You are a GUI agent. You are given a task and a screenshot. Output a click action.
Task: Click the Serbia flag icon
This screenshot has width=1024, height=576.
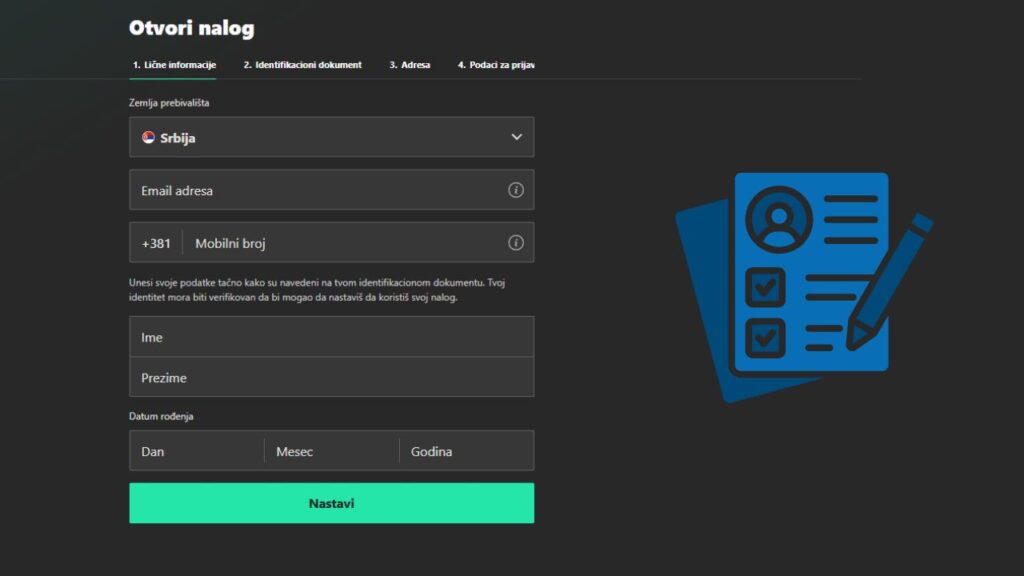tap(148, 137)
